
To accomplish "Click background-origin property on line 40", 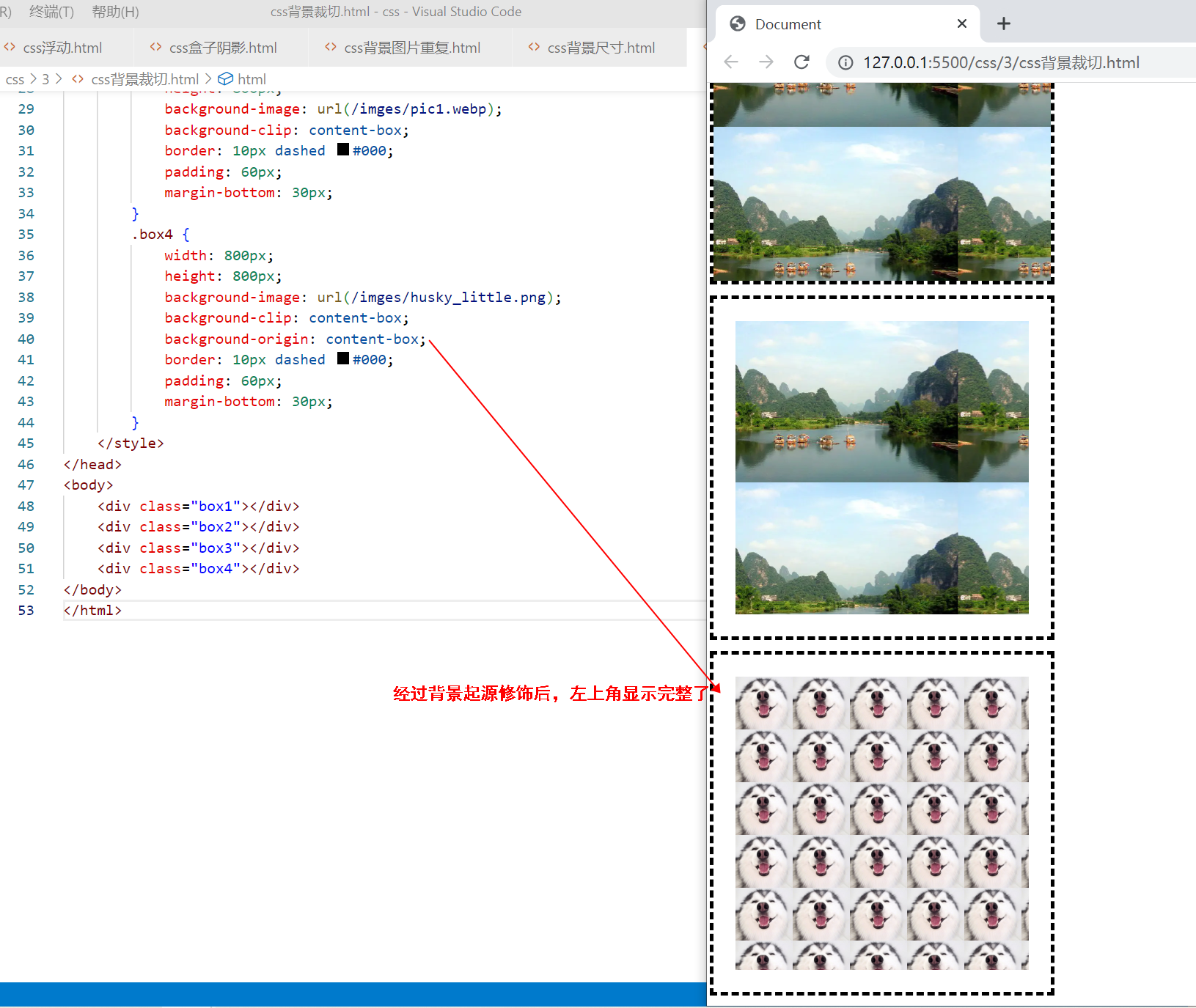I will click(x=236, y=339).
